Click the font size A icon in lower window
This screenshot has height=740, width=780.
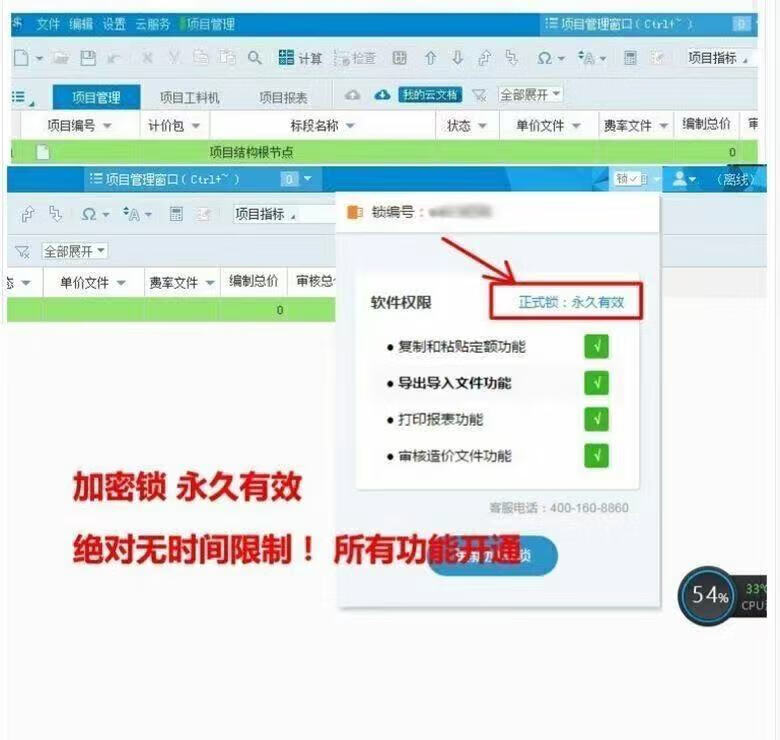(132, 214)
